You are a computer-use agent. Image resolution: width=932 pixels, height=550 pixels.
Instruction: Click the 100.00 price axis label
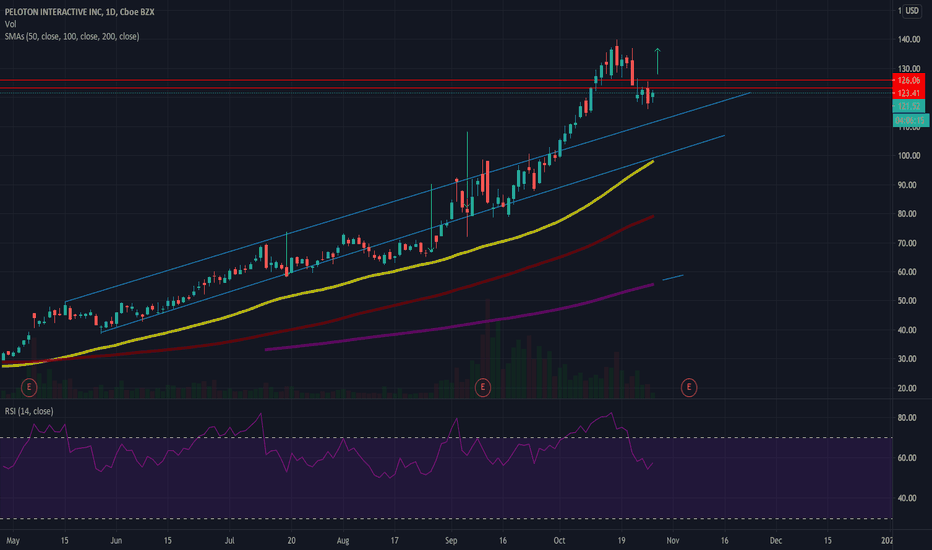(x=909, y=156)
